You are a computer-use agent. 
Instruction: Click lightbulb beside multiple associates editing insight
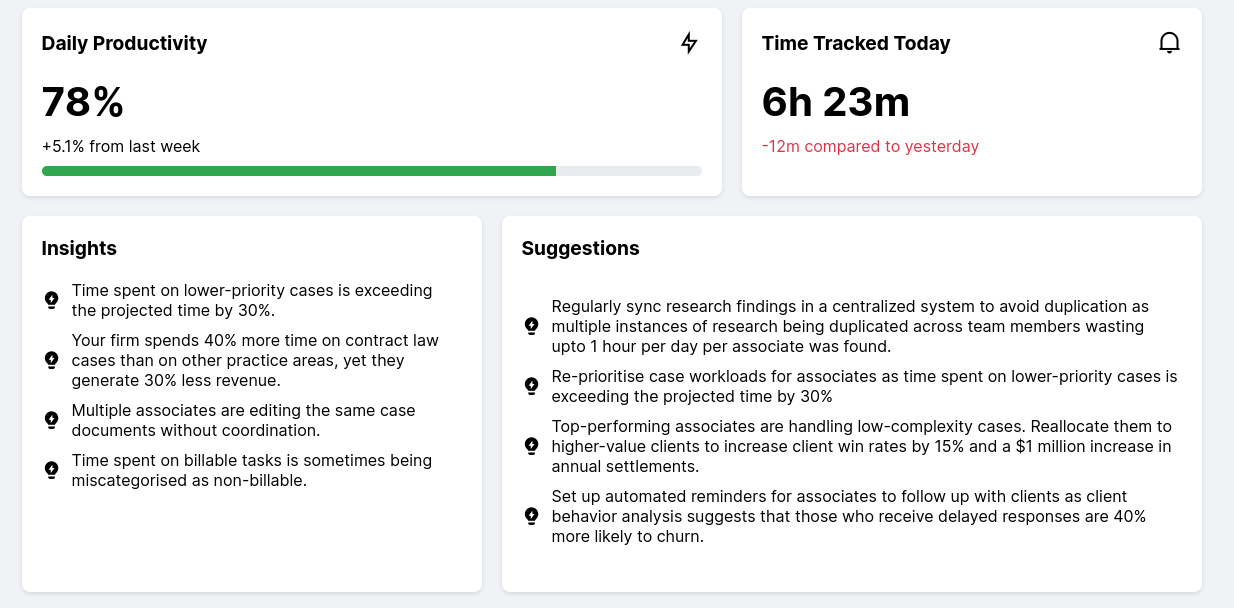click(52, 420)
